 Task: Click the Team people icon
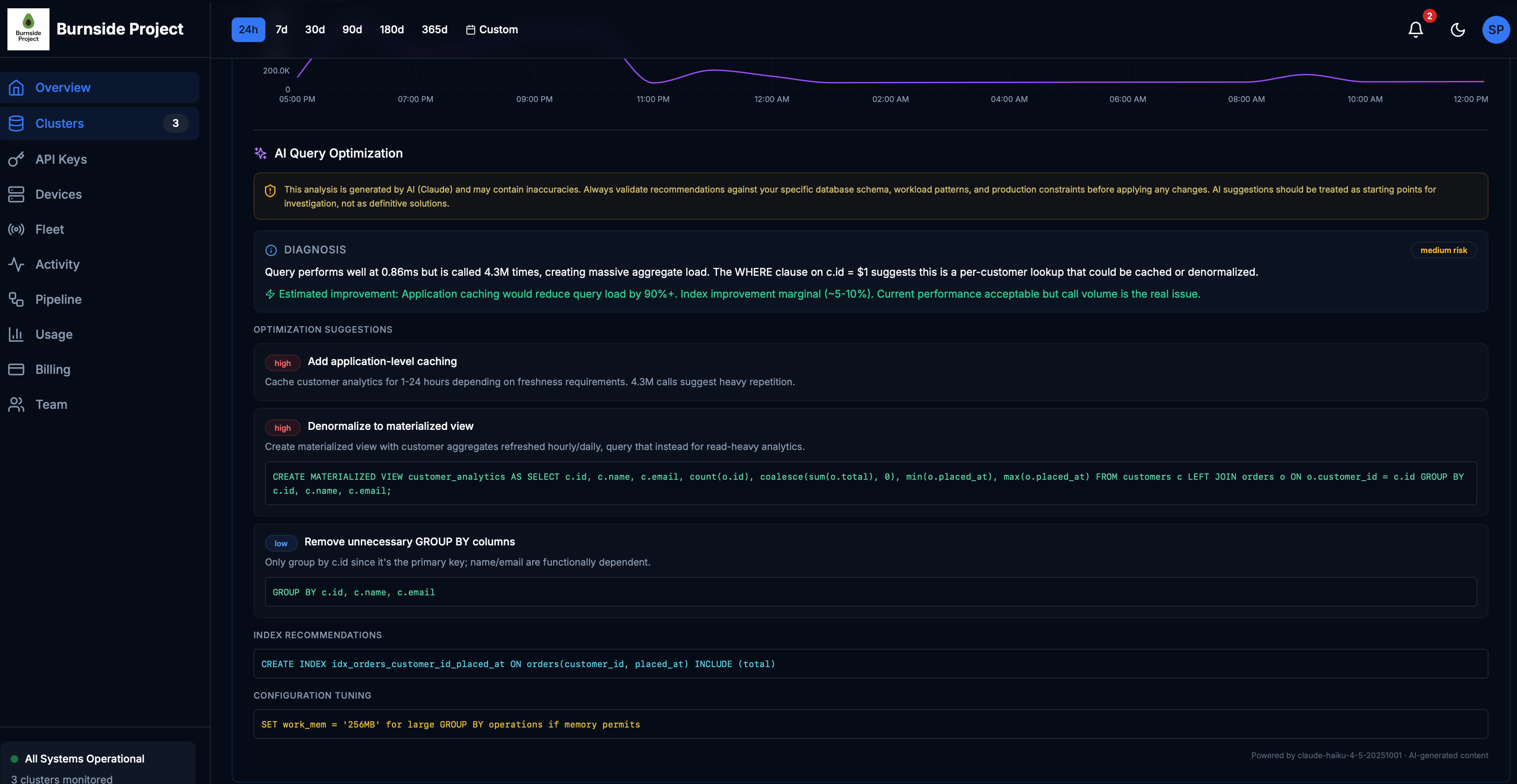click(x=16, y=404)
